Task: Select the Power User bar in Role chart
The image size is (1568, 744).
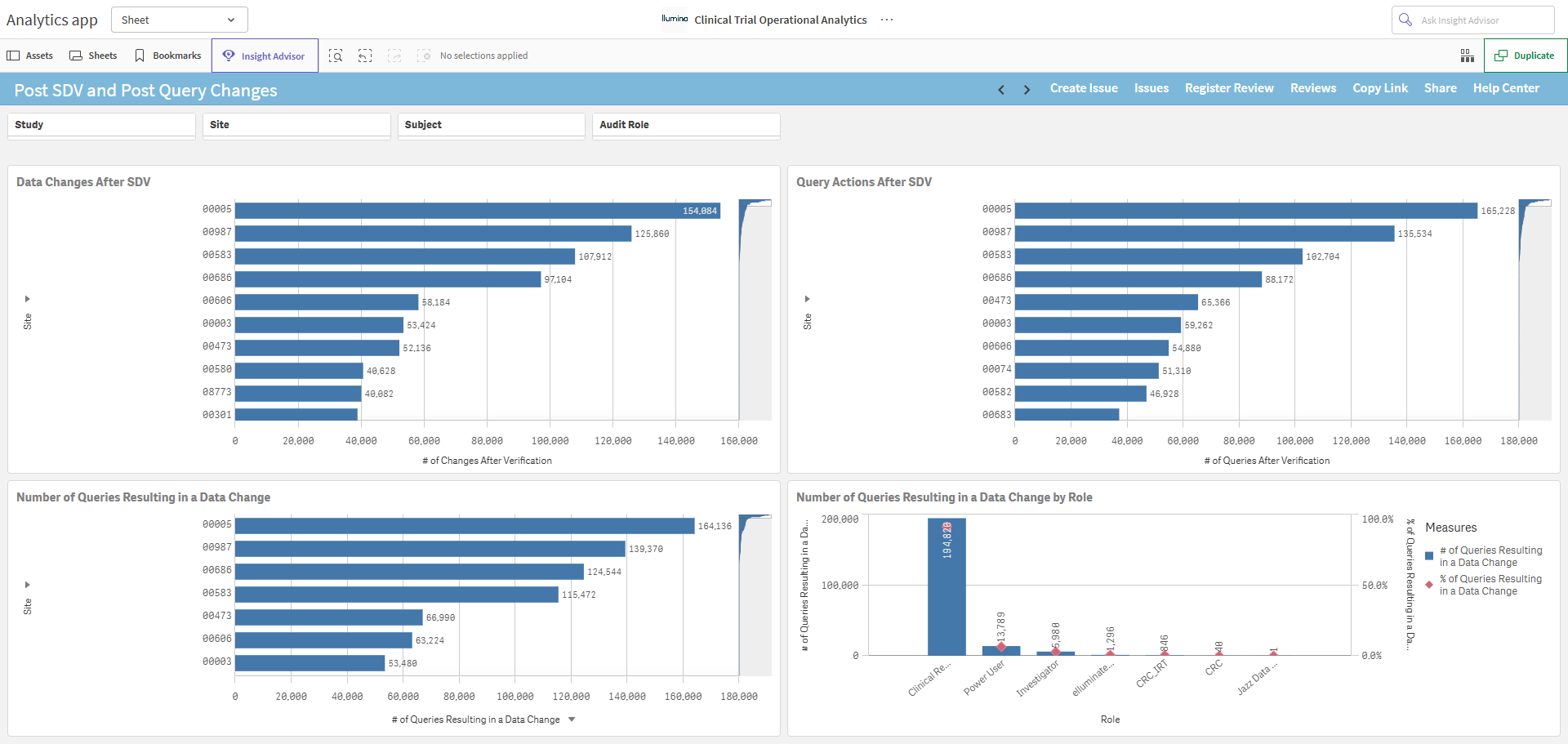Action: 1001,650
